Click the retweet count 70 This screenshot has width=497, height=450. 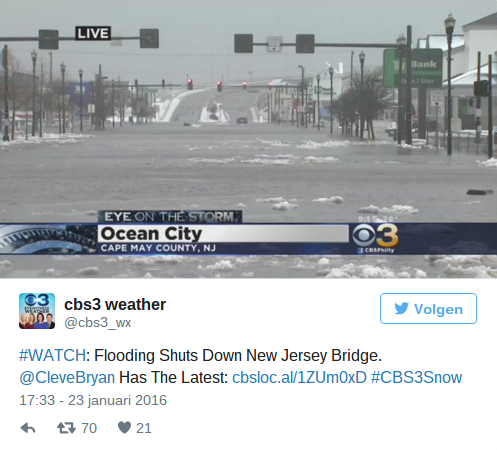pyautogui.click(x=89, y=428)
